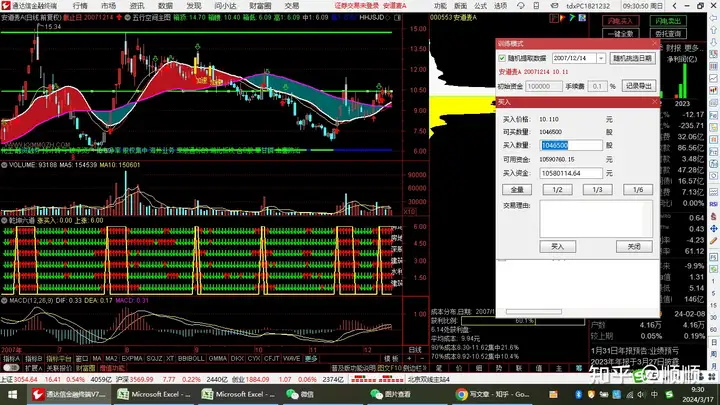Switch to the 指标A tab
Viewport: 720px width, 405px height.
(x=11, y=359)
